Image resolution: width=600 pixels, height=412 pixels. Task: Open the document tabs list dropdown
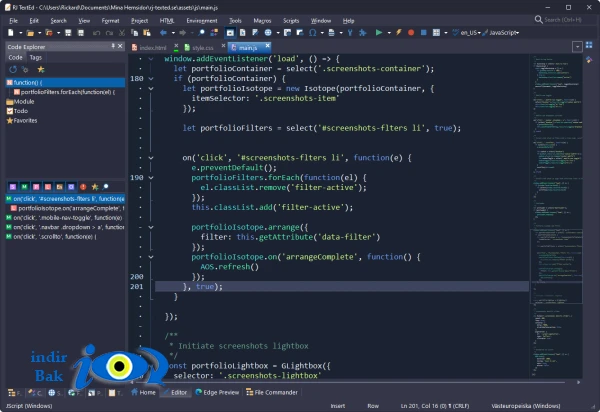[577, 47]
